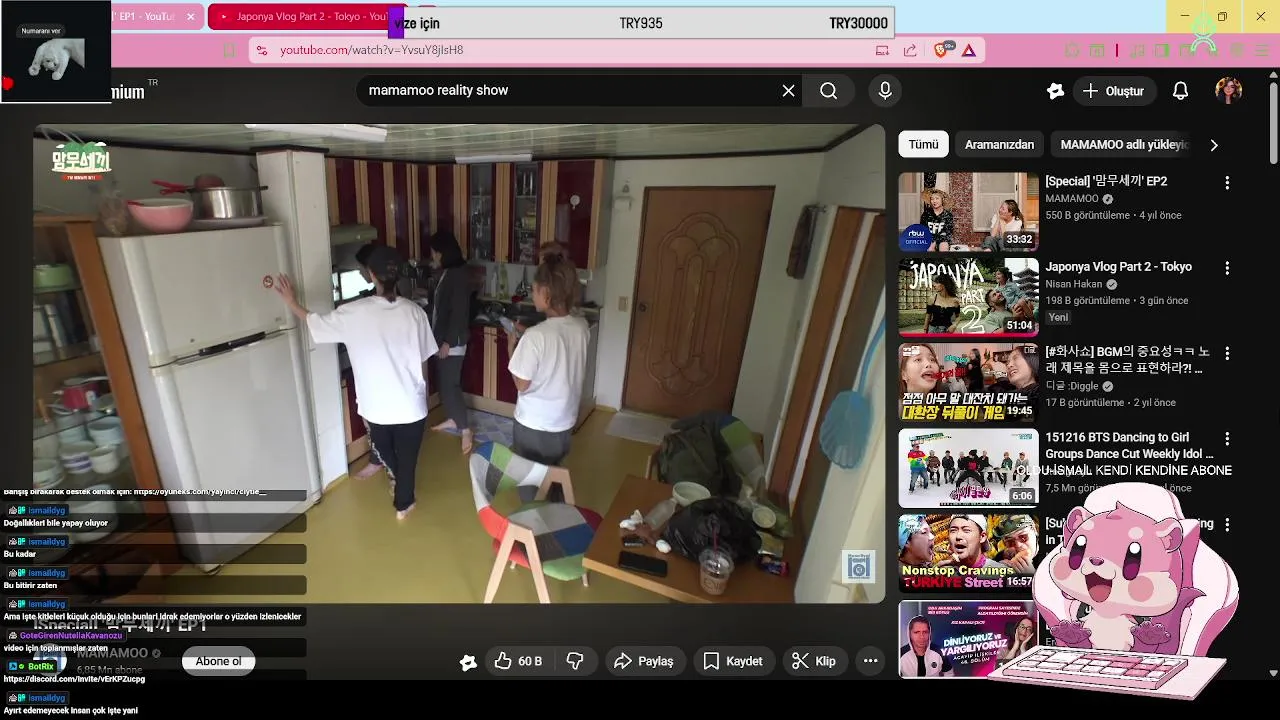Dislike the video with thumbs down
1280x720 pixels.
point(575,661)
